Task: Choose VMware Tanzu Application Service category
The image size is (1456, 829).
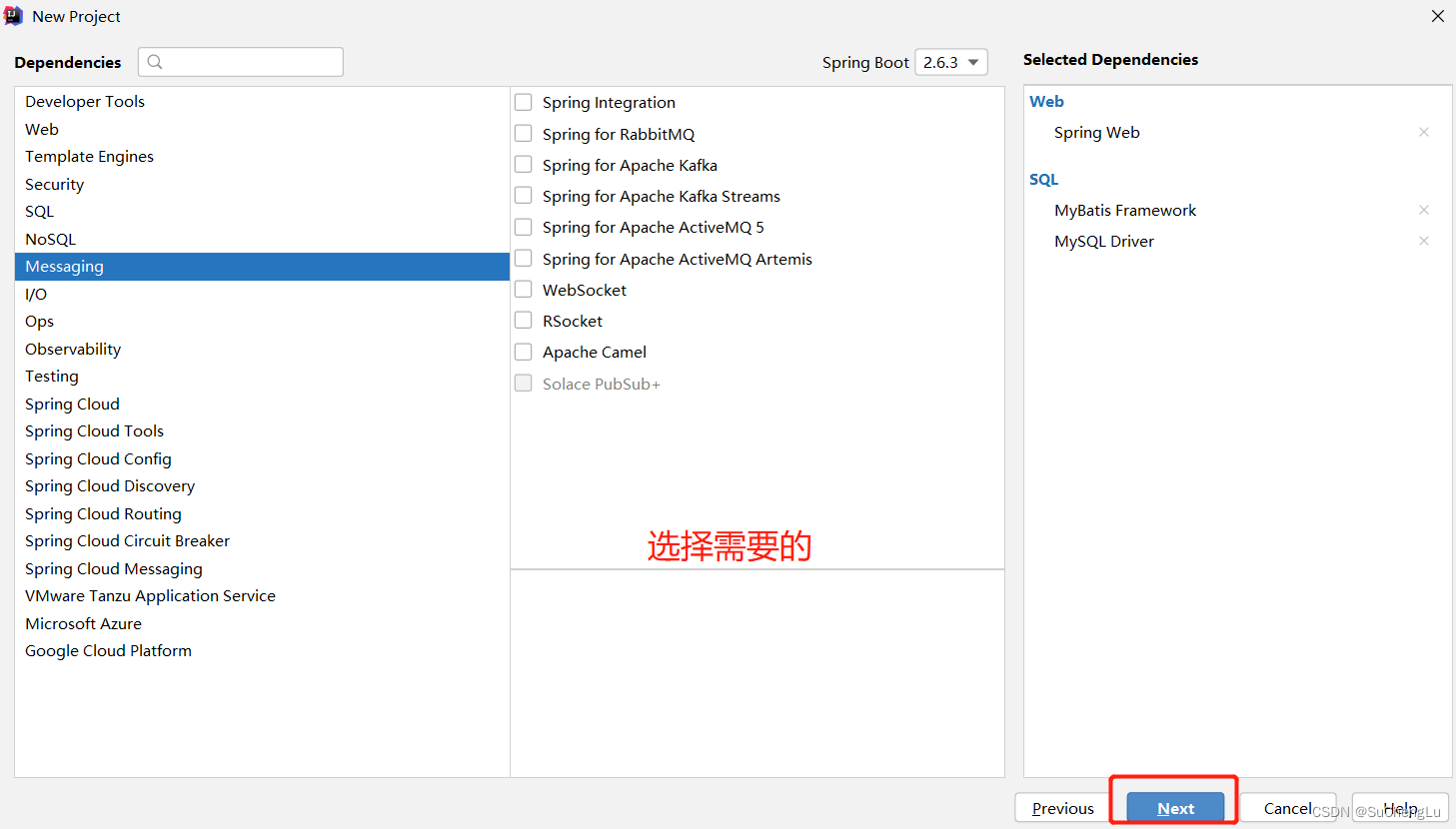Action: coord(262,595)
